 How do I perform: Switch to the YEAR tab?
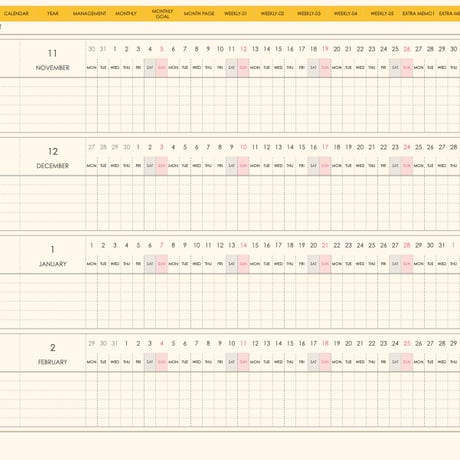pyautogui.click(x=53, y=14)
